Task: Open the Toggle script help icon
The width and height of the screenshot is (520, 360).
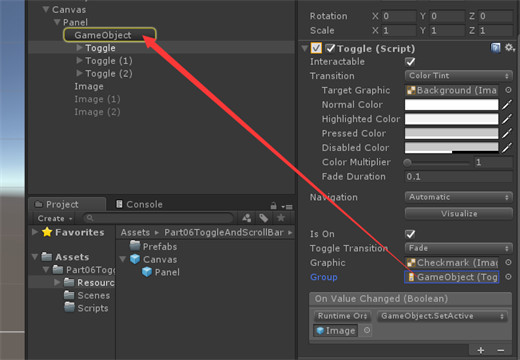Action: pos(495,48)
